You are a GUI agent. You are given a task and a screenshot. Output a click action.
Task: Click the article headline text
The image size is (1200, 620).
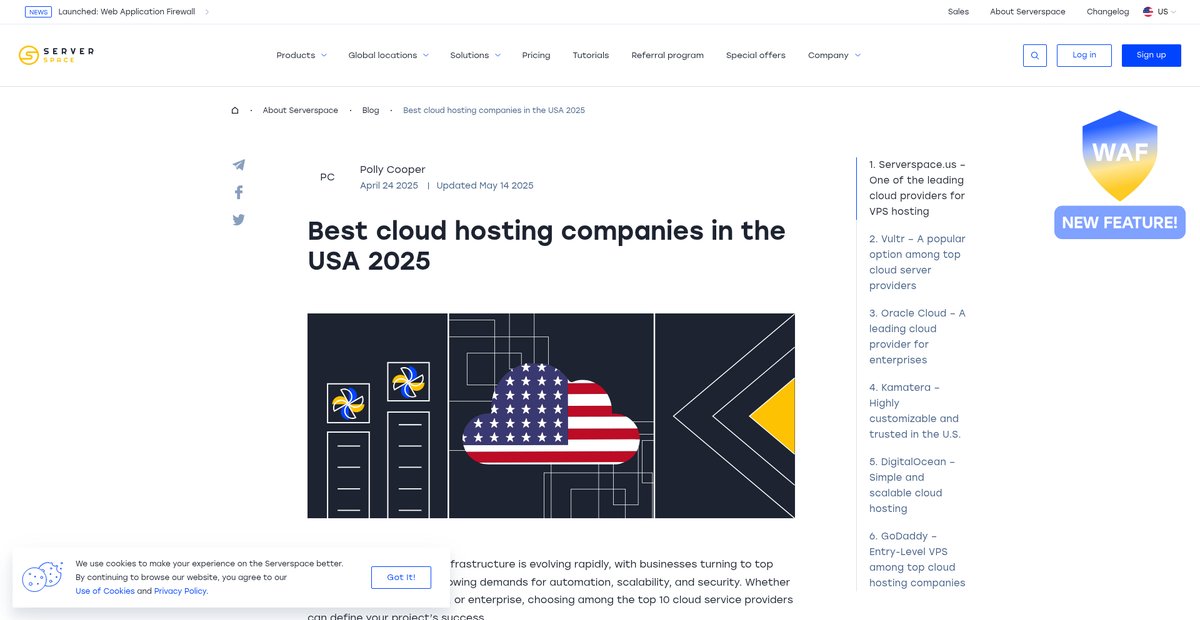point(547,245)
